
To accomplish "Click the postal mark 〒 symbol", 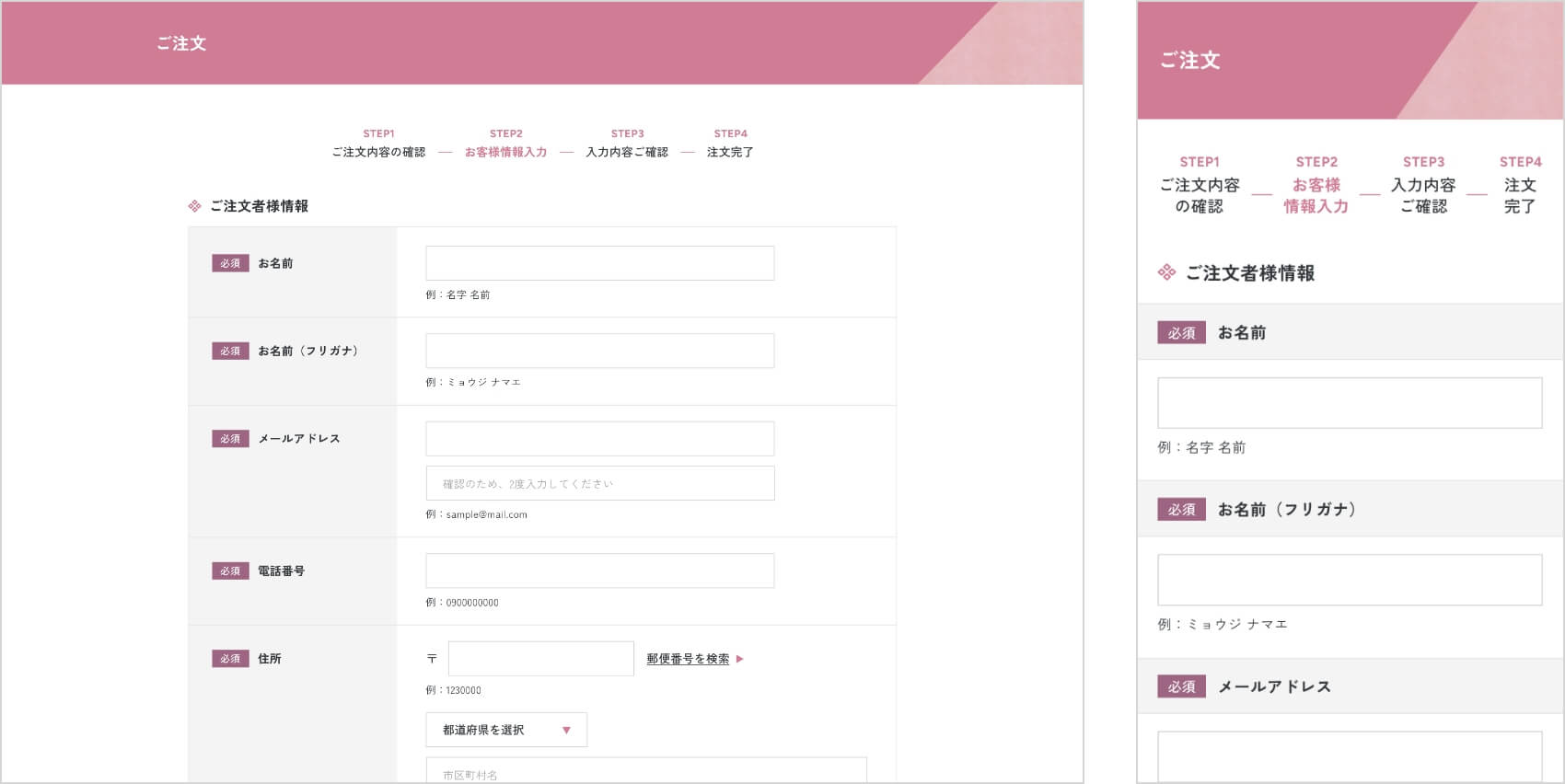I will pos(432,659).
